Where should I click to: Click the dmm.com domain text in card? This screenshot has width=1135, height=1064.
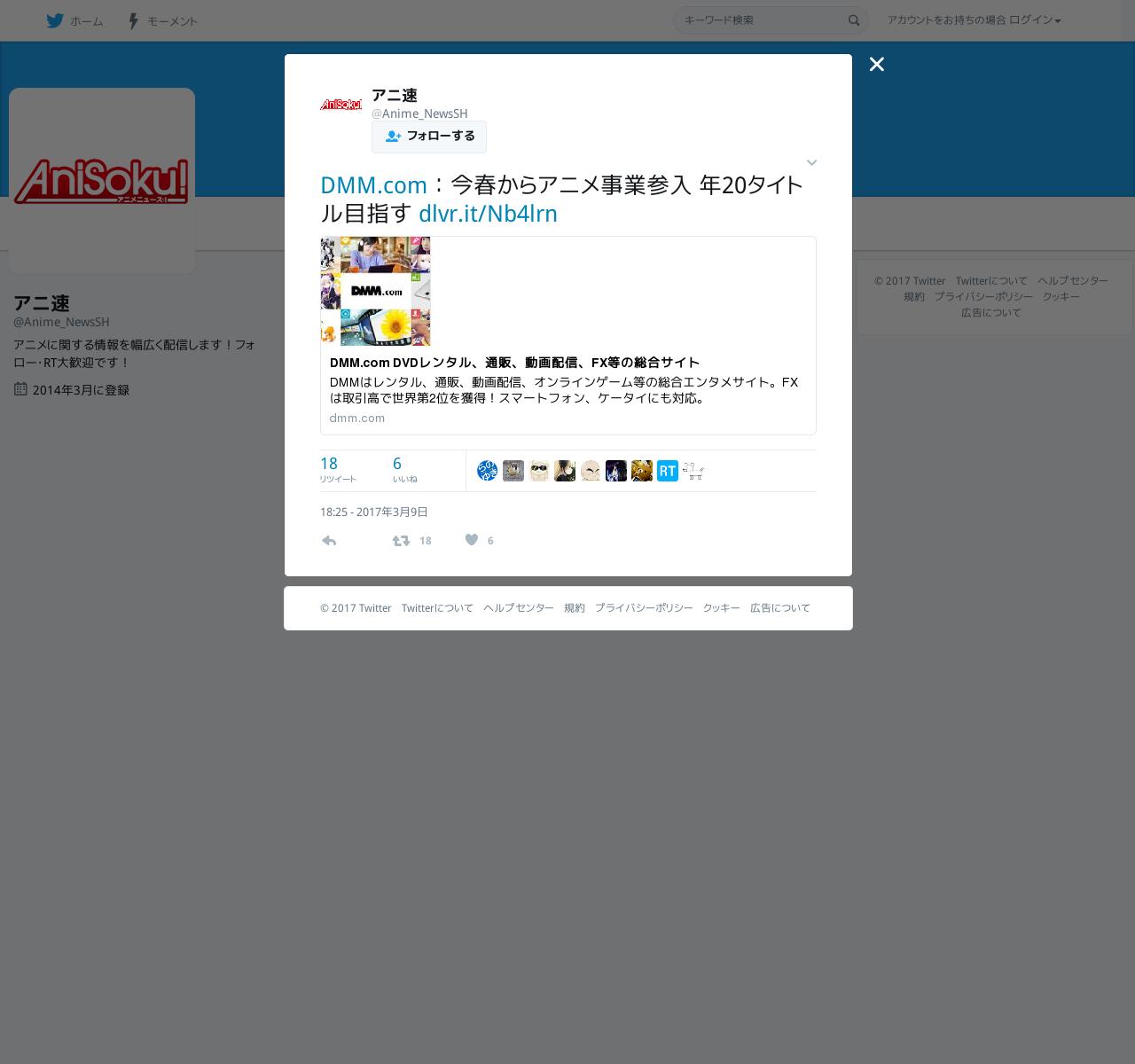coord(356,418)
